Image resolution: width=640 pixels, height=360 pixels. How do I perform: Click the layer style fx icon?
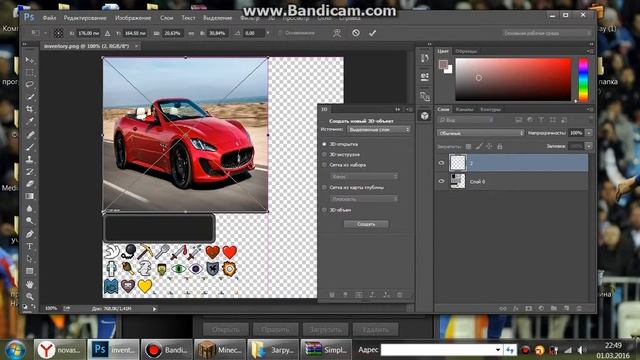click(516, 309)
